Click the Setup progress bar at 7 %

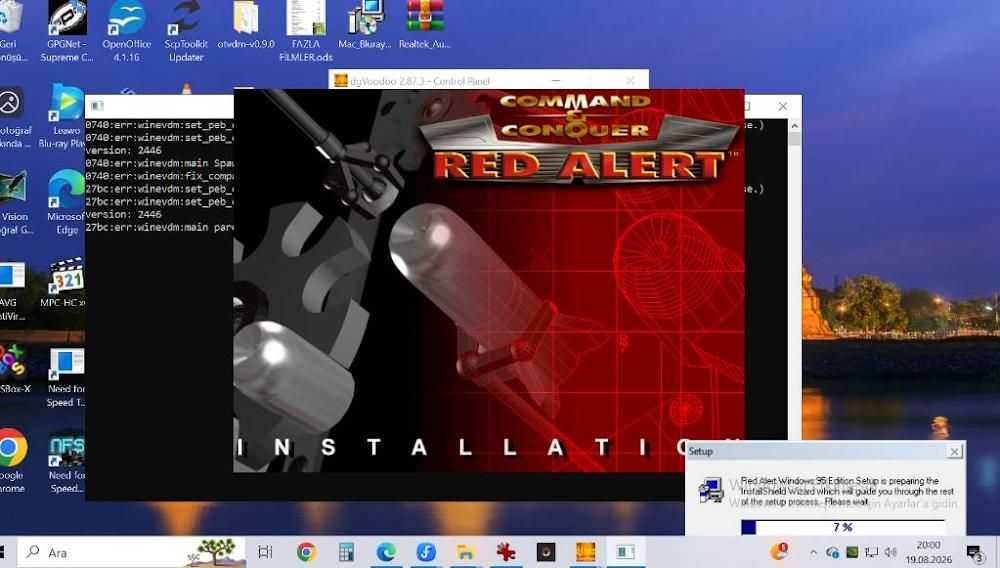tap(843, 527)
